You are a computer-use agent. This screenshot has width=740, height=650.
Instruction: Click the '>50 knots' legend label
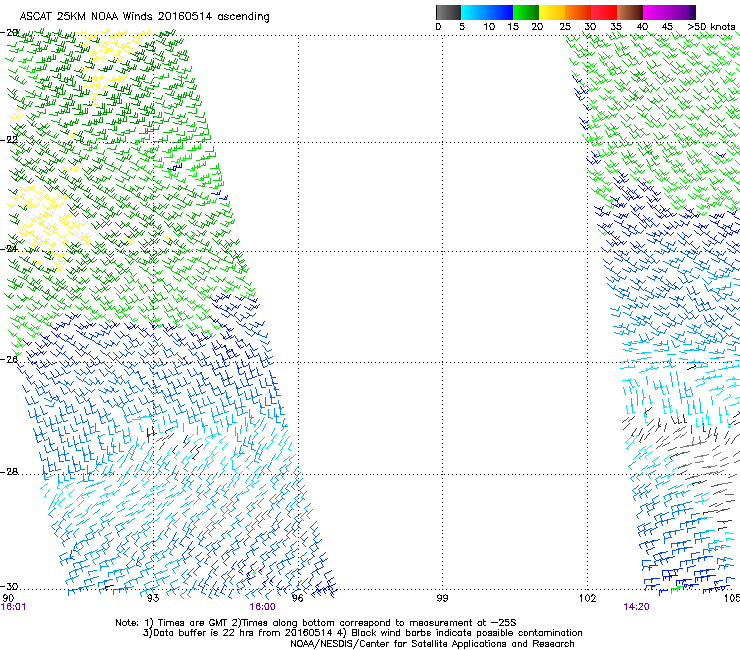(x=711, y=27)
